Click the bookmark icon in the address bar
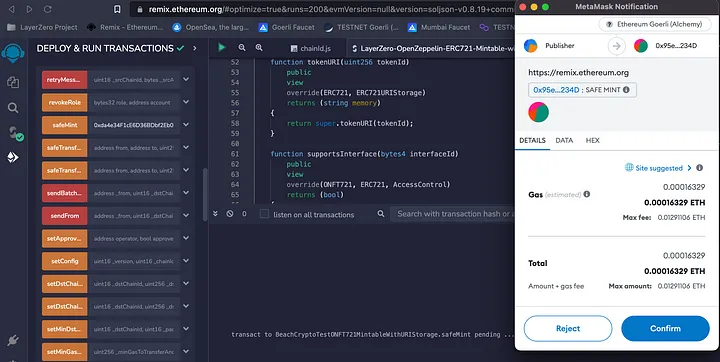720x362 pixels. coord(117,9)
